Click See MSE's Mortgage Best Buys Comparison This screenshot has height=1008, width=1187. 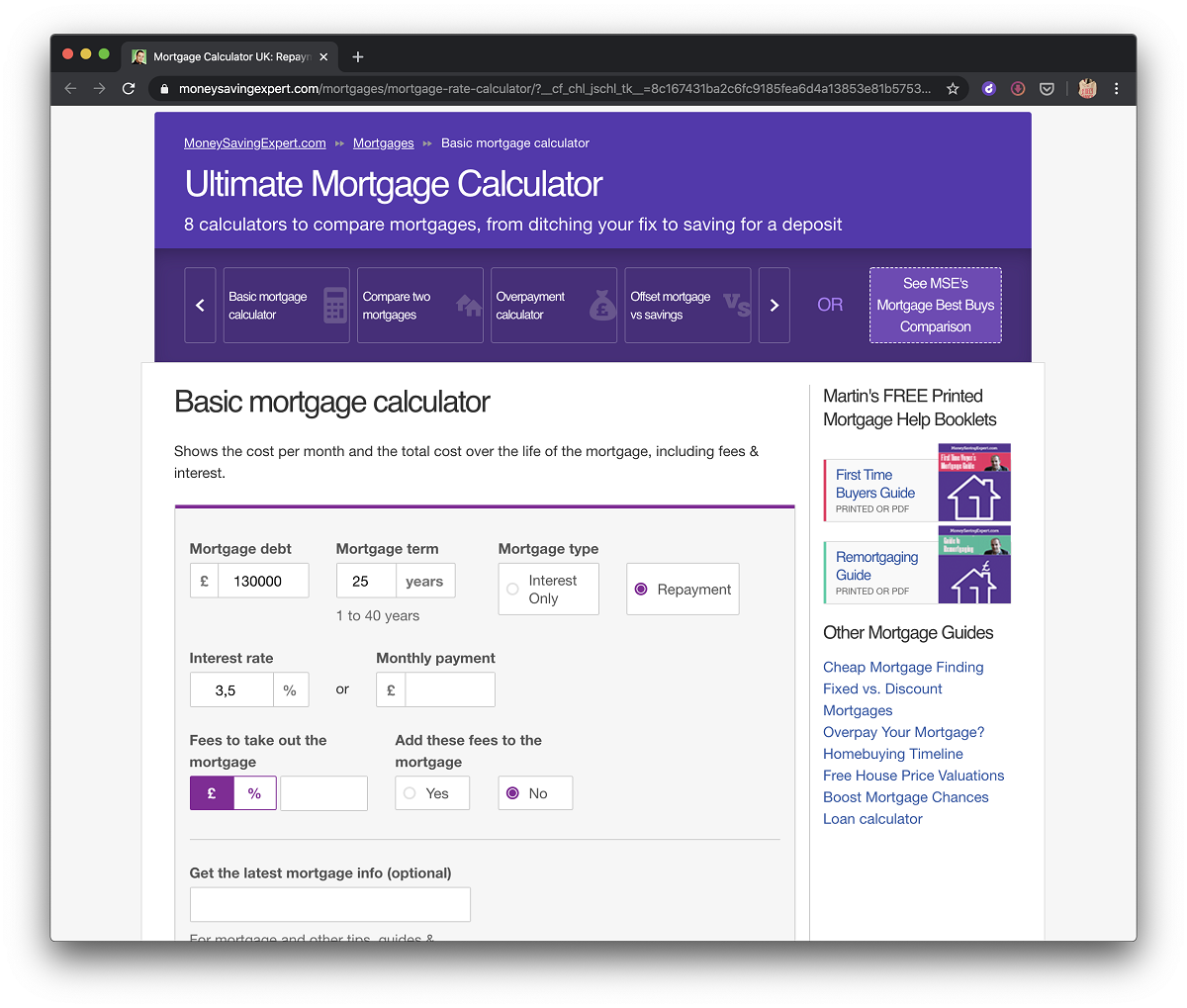pos(935,306)
